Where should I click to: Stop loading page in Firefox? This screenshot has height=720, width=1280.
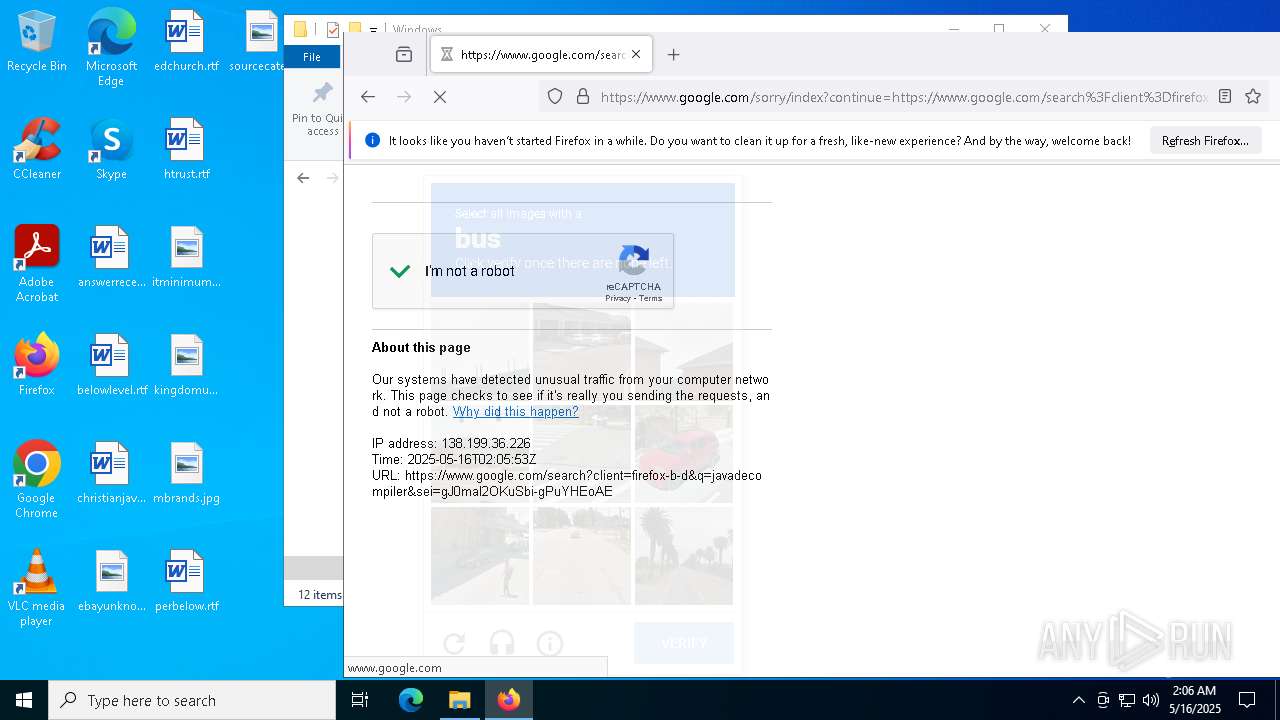[440, 97]
